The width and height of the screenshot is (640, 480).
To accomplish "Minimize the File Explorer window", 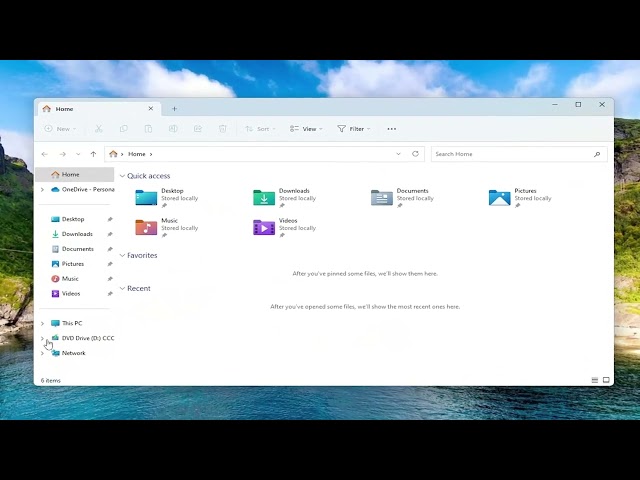I will point(555,104).
